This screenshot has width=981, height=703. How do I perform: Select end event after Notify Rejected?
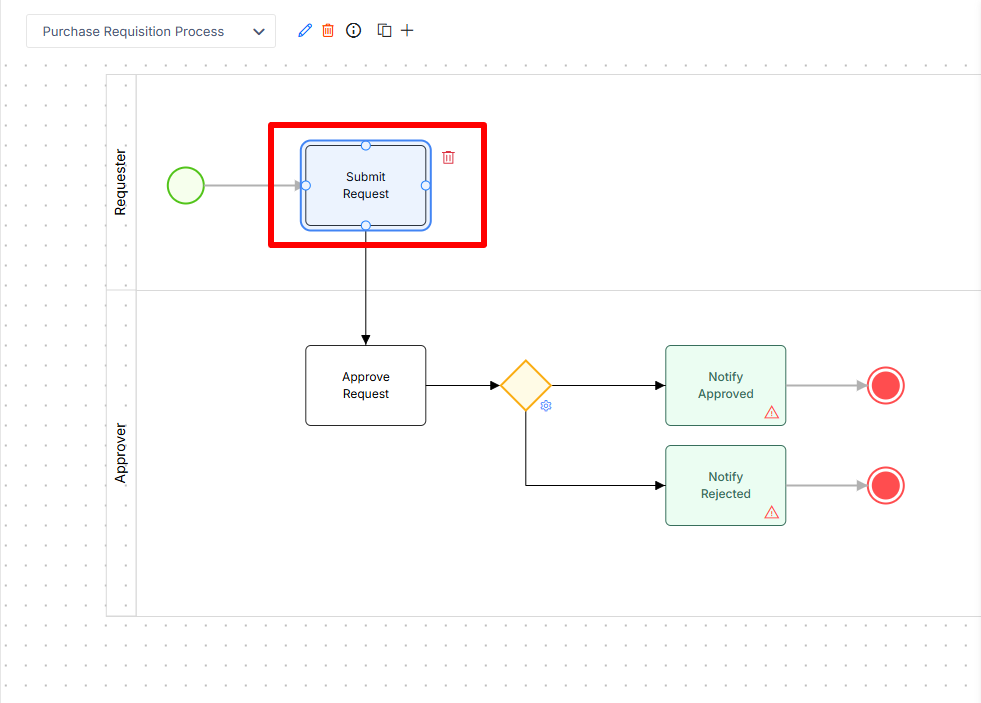coord(886,485)
